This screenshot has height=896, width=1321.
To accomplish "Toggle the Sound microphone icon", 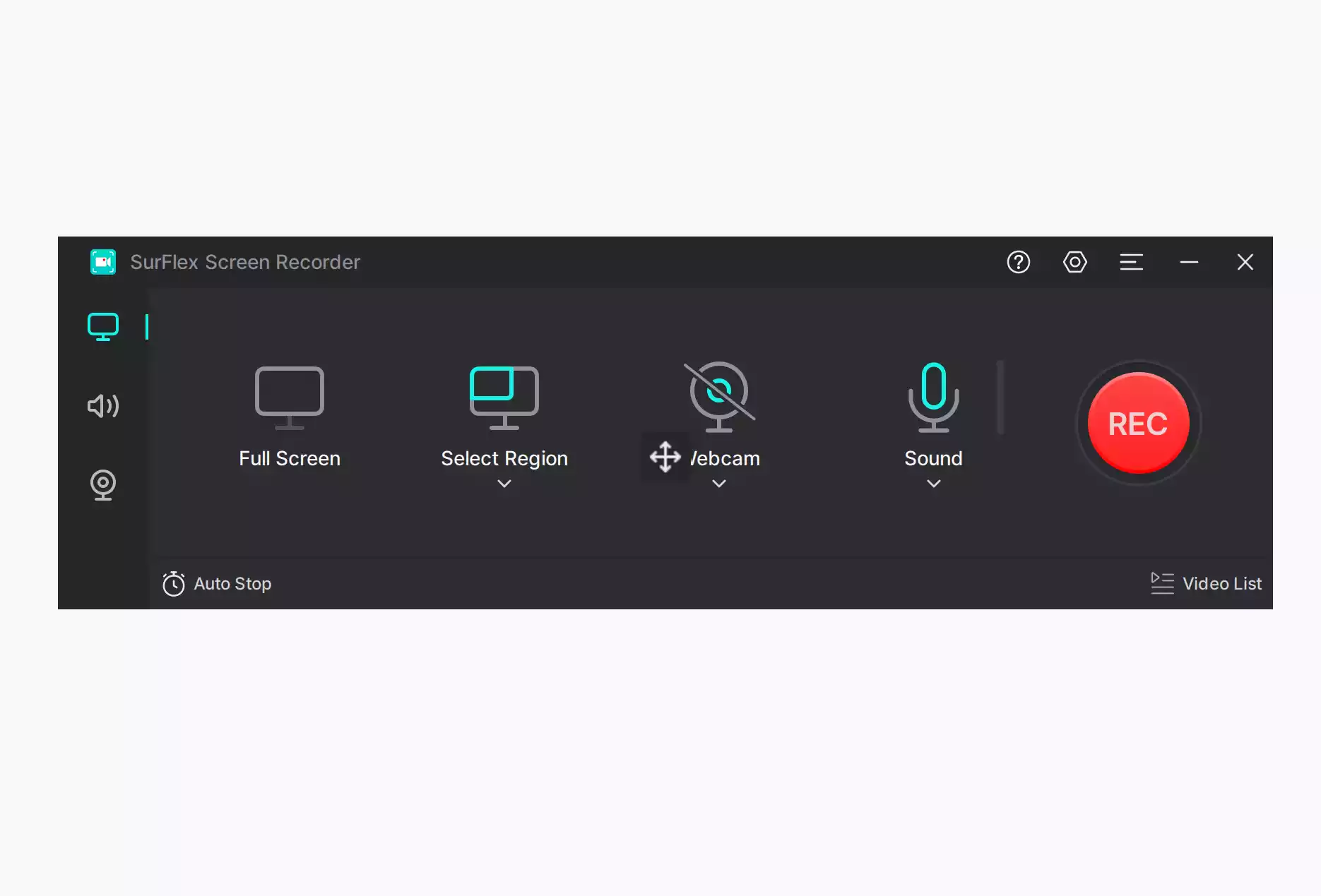I will click(x=934, y=397).
